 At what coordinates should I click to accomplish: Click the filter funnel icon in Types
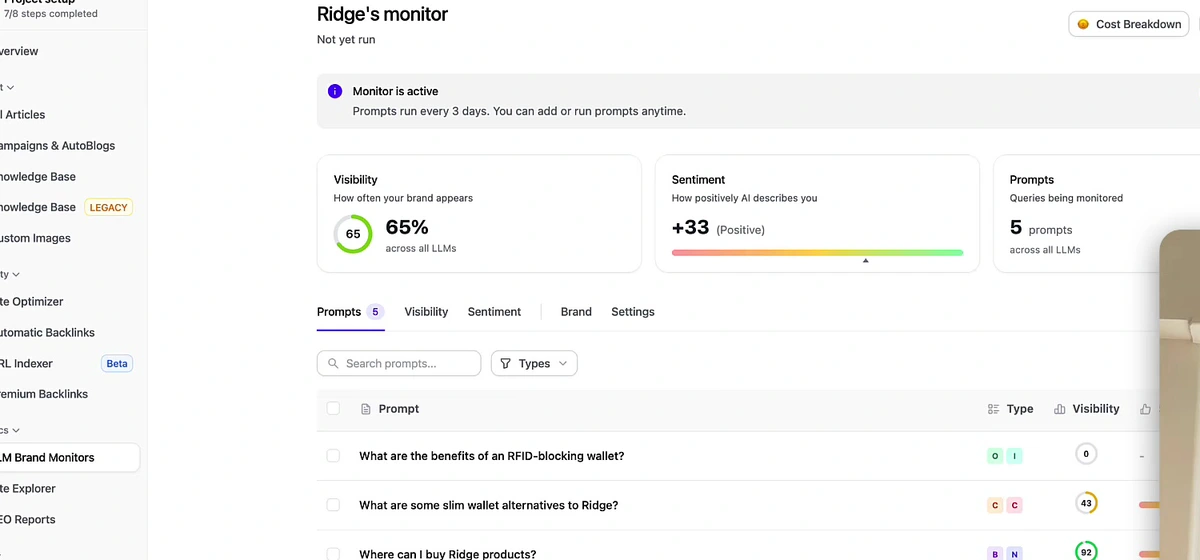click(x=505, y=364)
